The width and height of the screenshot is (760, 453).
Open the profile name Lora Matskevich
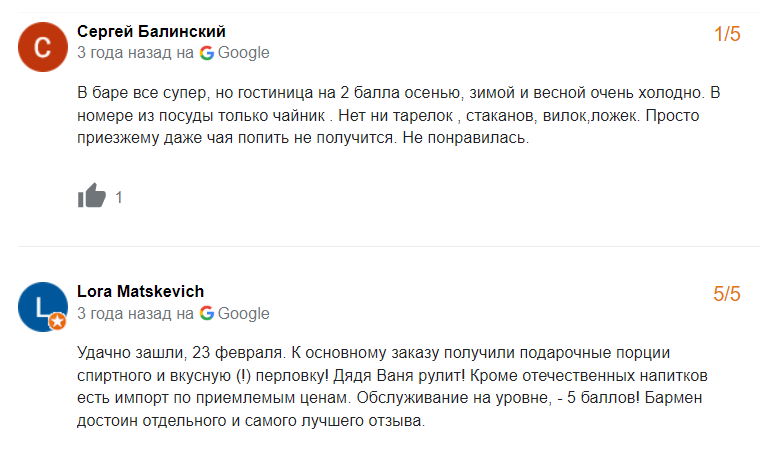point(140,291)
